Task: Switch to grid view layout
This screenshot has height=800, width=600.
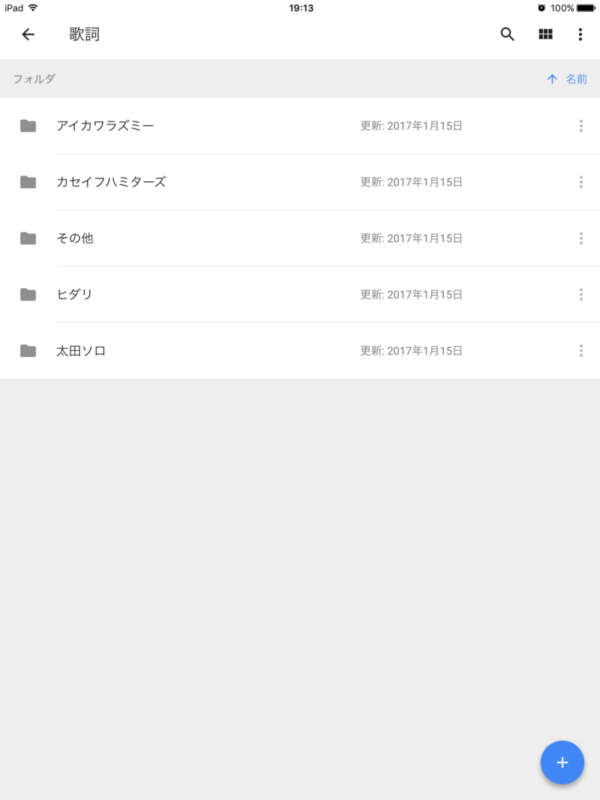Action: click(545, 34)
